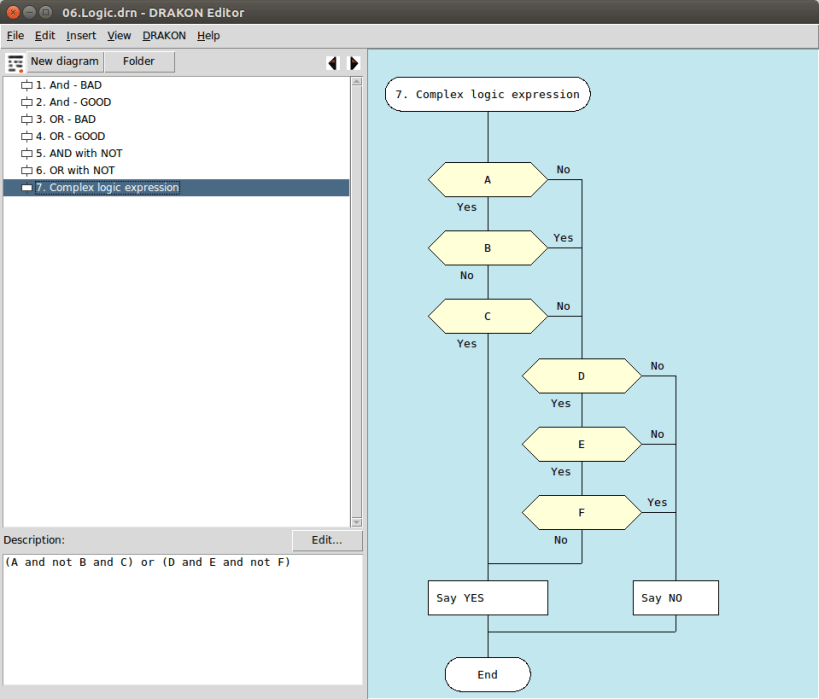Select the F question icon

coord(581,512)
